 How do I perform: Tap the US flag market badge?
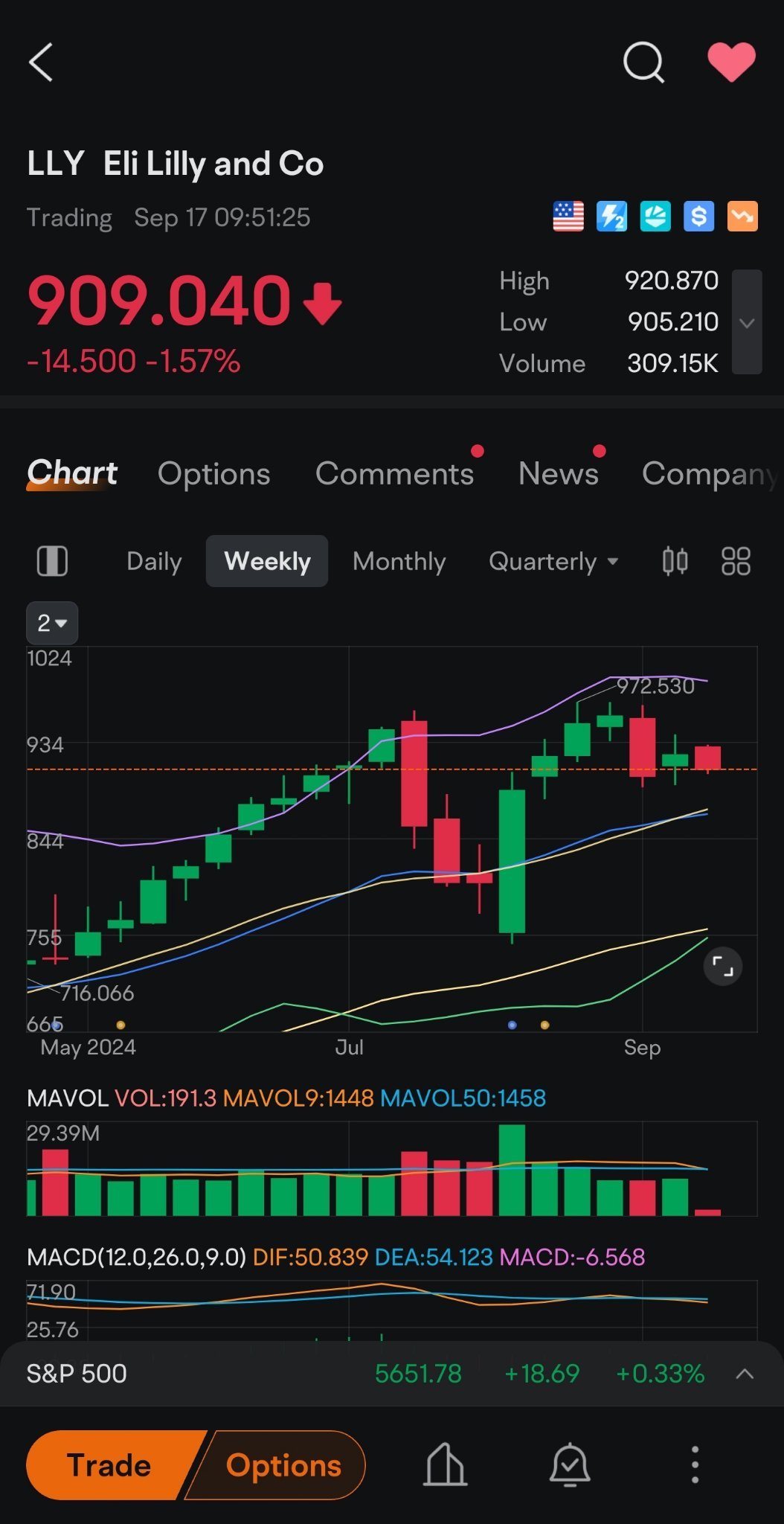[x=568, y=217]
